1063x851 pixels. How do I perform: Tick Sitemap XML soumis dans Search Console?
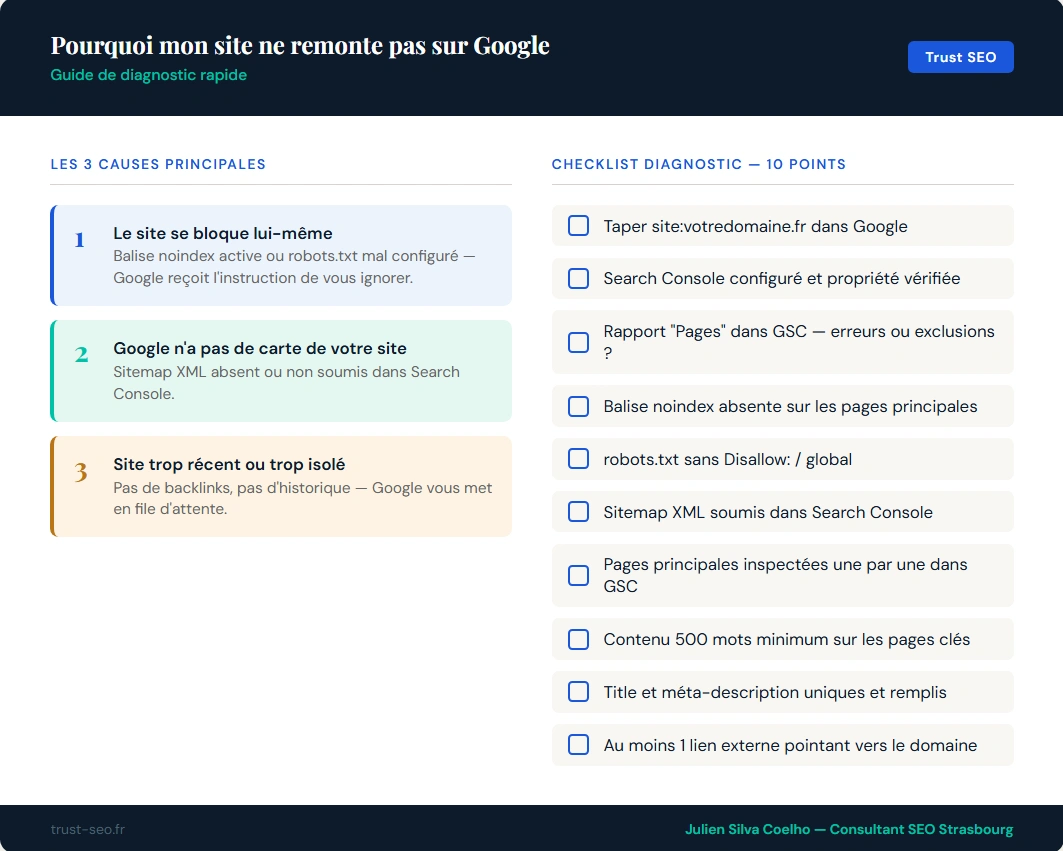pos(578,511)
